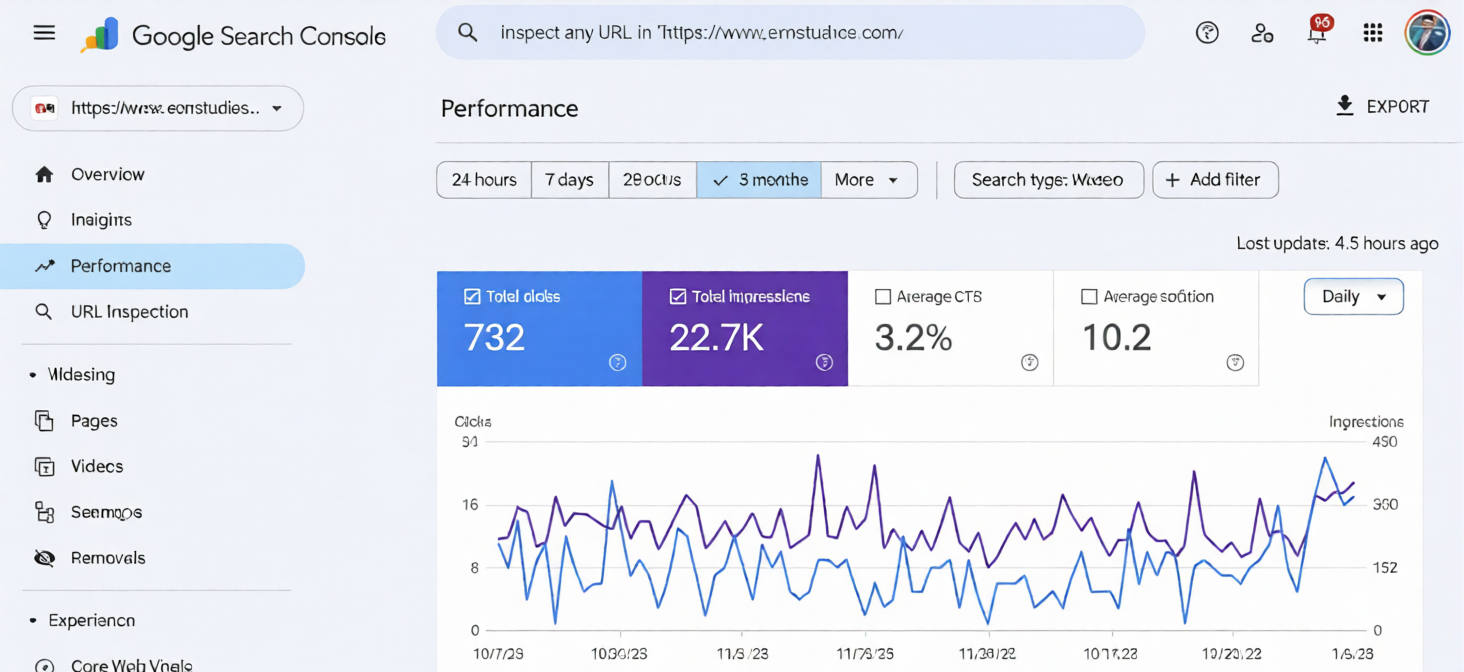Select the 7 days range
The image size is (1464, 672).
569,180
